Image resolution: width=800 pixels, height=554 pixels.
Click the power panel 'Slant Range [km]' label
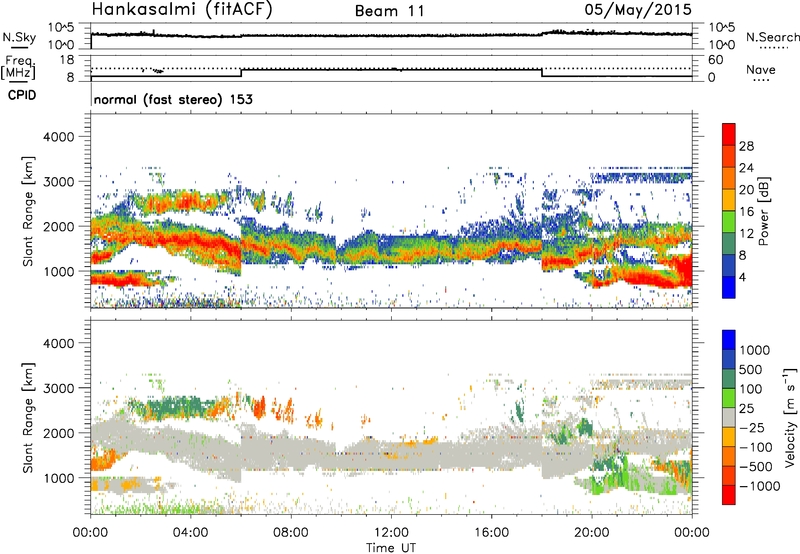tap(28, 211)
